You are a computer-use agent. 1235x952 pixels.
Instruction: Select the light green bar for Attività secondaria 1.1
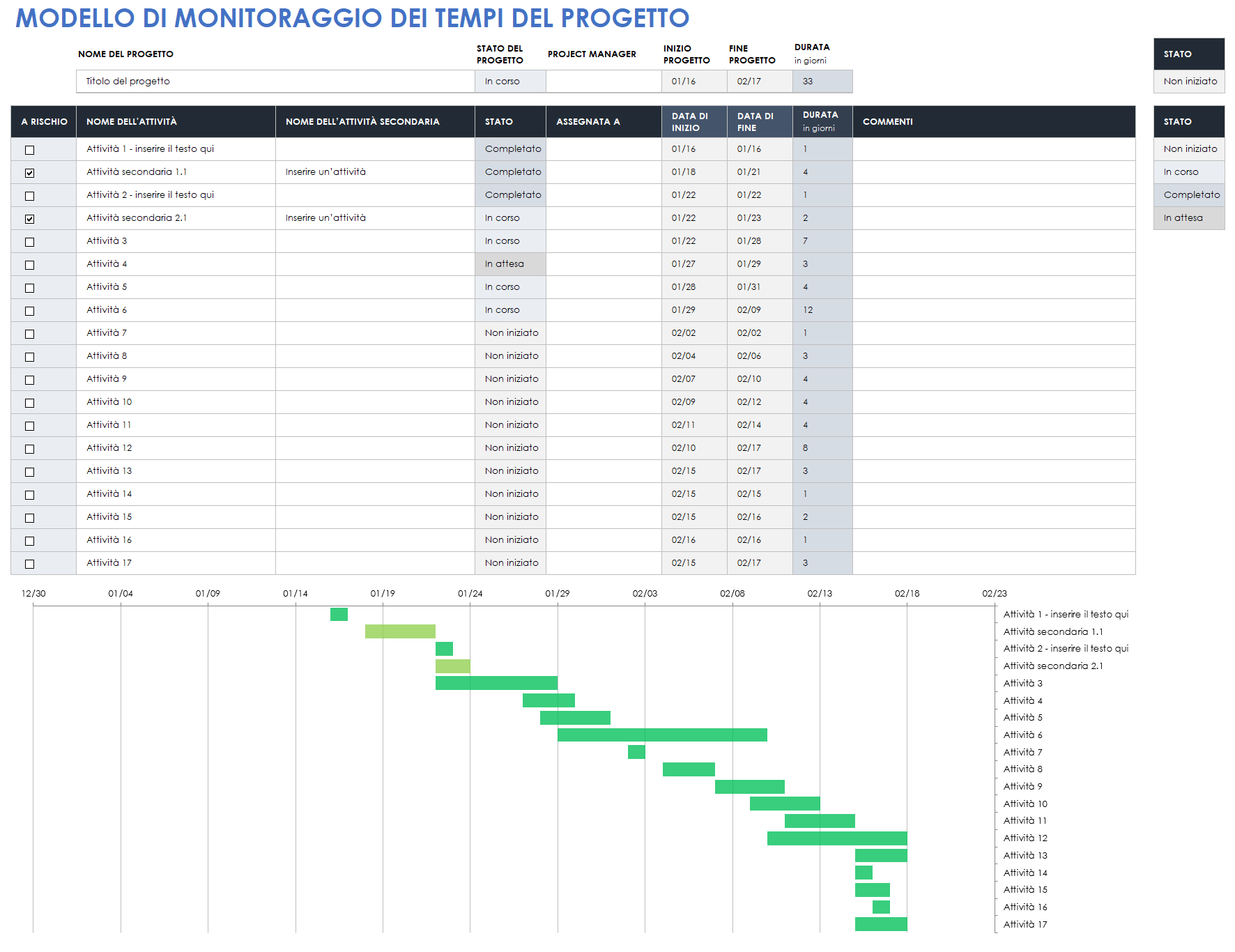pos(400,631)
